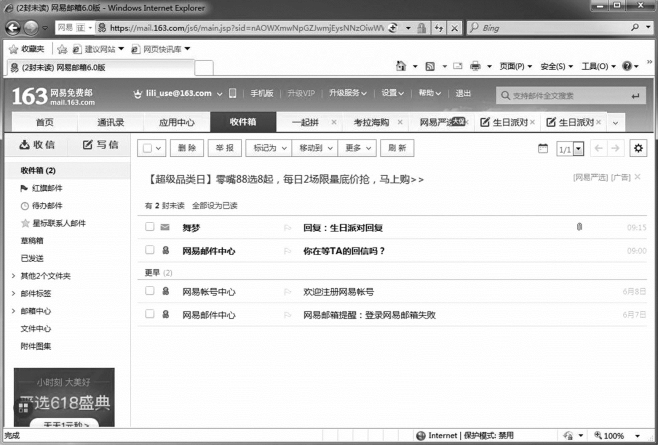Click the Read mail envelope icon in IE toolbar
The height and width of the screenshot is (445, 658).
(x=457, y=66)
